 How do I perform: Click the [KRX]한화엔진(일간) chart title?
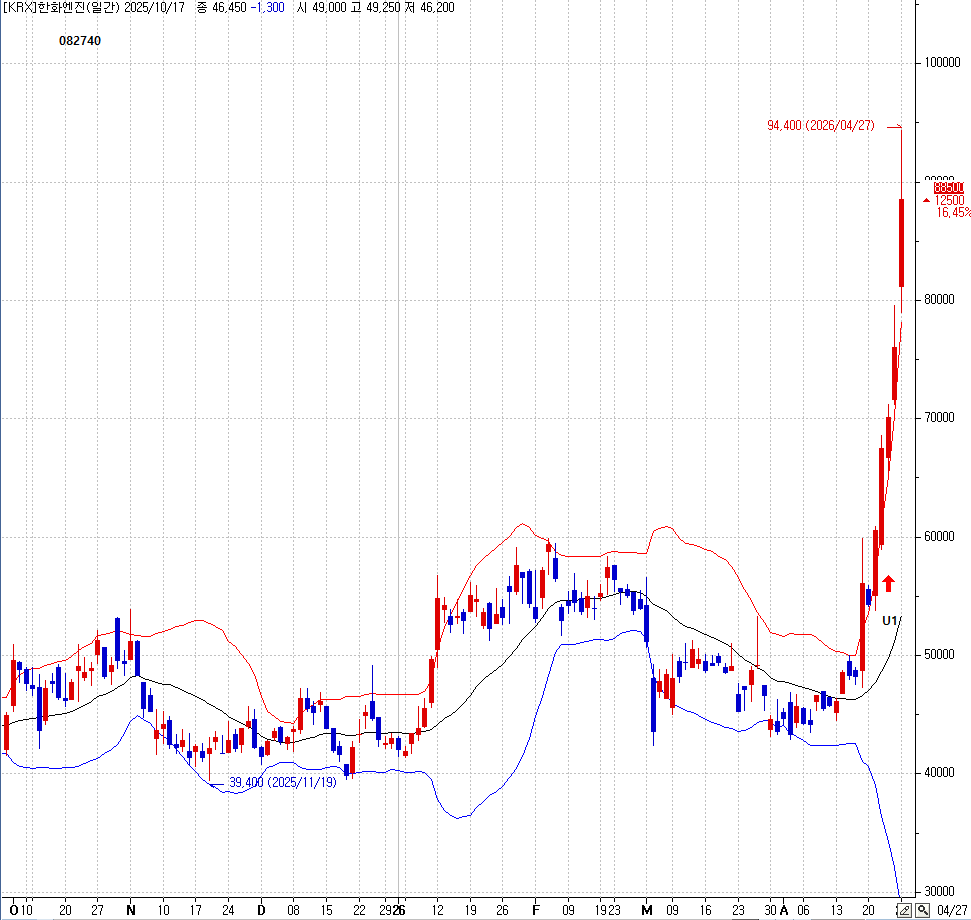(61, 7)
